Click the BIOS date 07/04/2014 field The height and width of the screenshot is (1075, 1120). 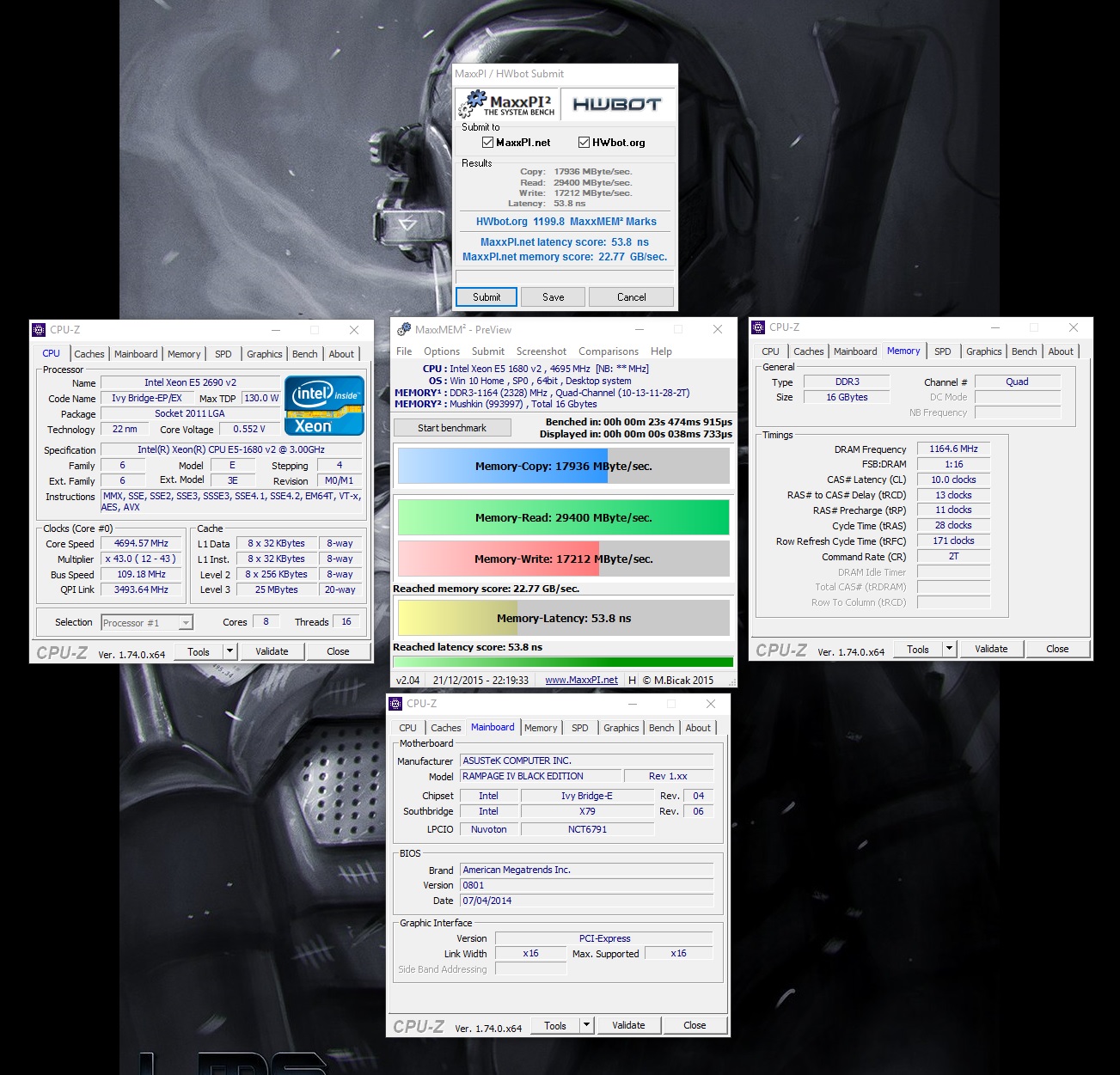point(586,901)
